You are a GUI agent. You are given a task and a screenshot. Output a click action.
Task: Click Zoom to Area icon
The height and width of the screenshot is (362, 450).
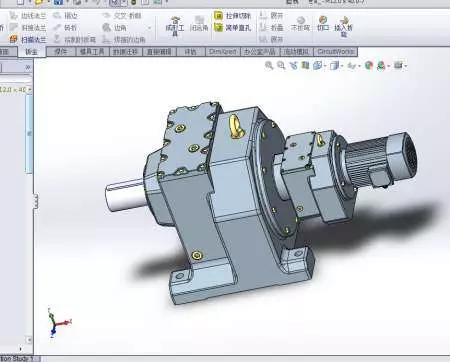pos(281,65)
